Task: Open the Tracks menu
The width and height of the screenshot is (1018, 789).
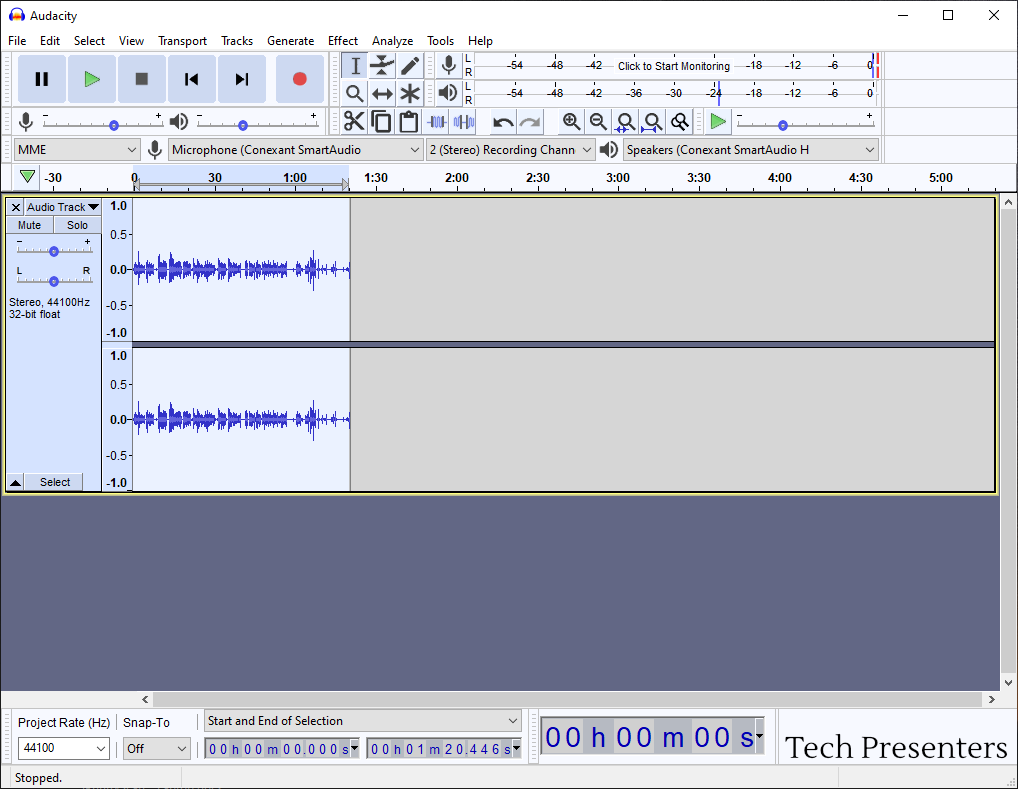Action: [x=237, y=41]
